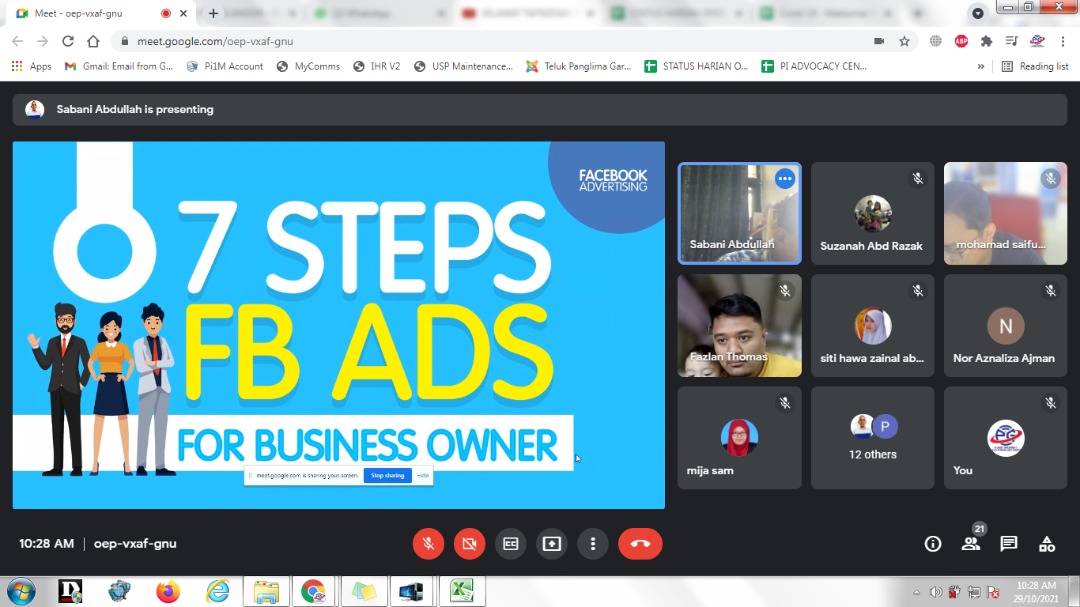Open Google Chrome in the taskbar

[313, 592]
